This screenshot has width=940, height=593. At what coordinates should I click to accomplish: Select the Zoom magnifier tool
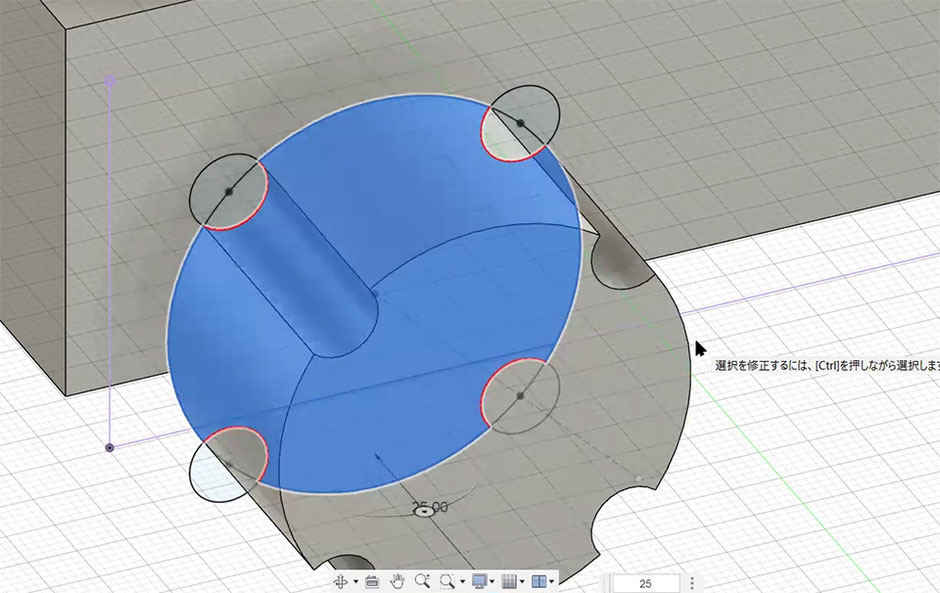422,581
